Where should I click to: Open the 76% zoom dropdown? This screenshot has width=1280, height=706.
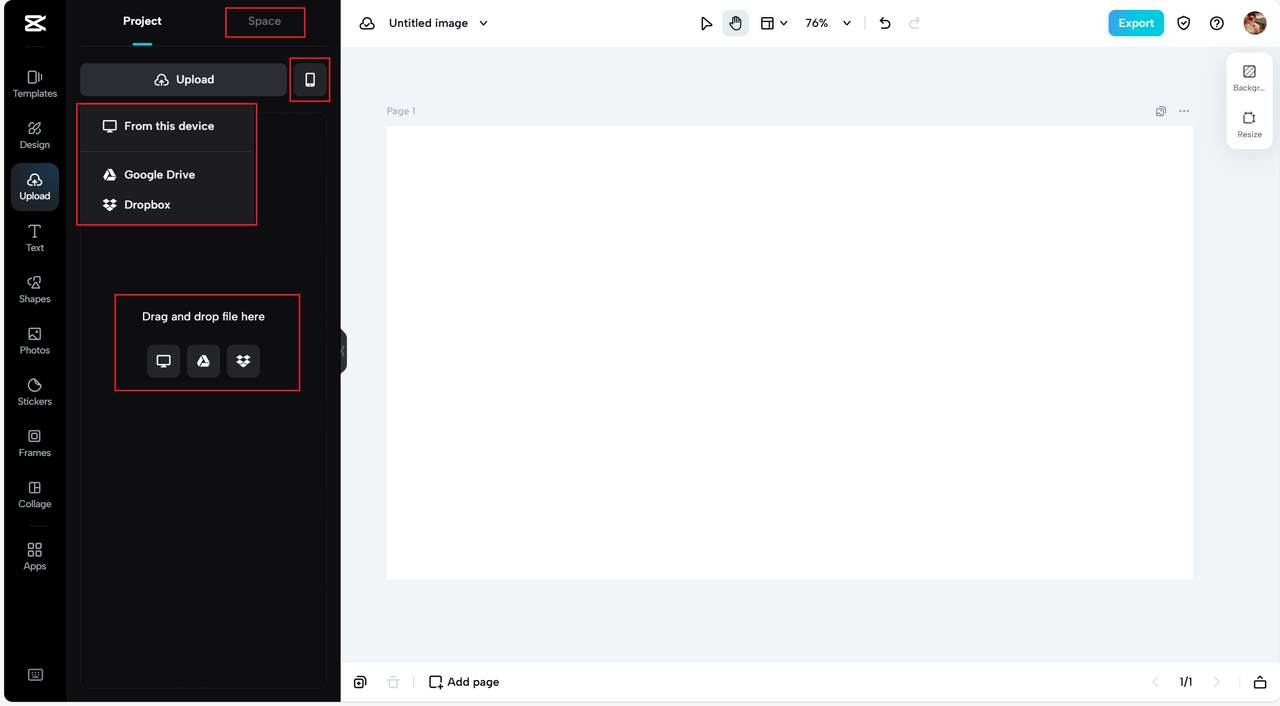(828, 23)
